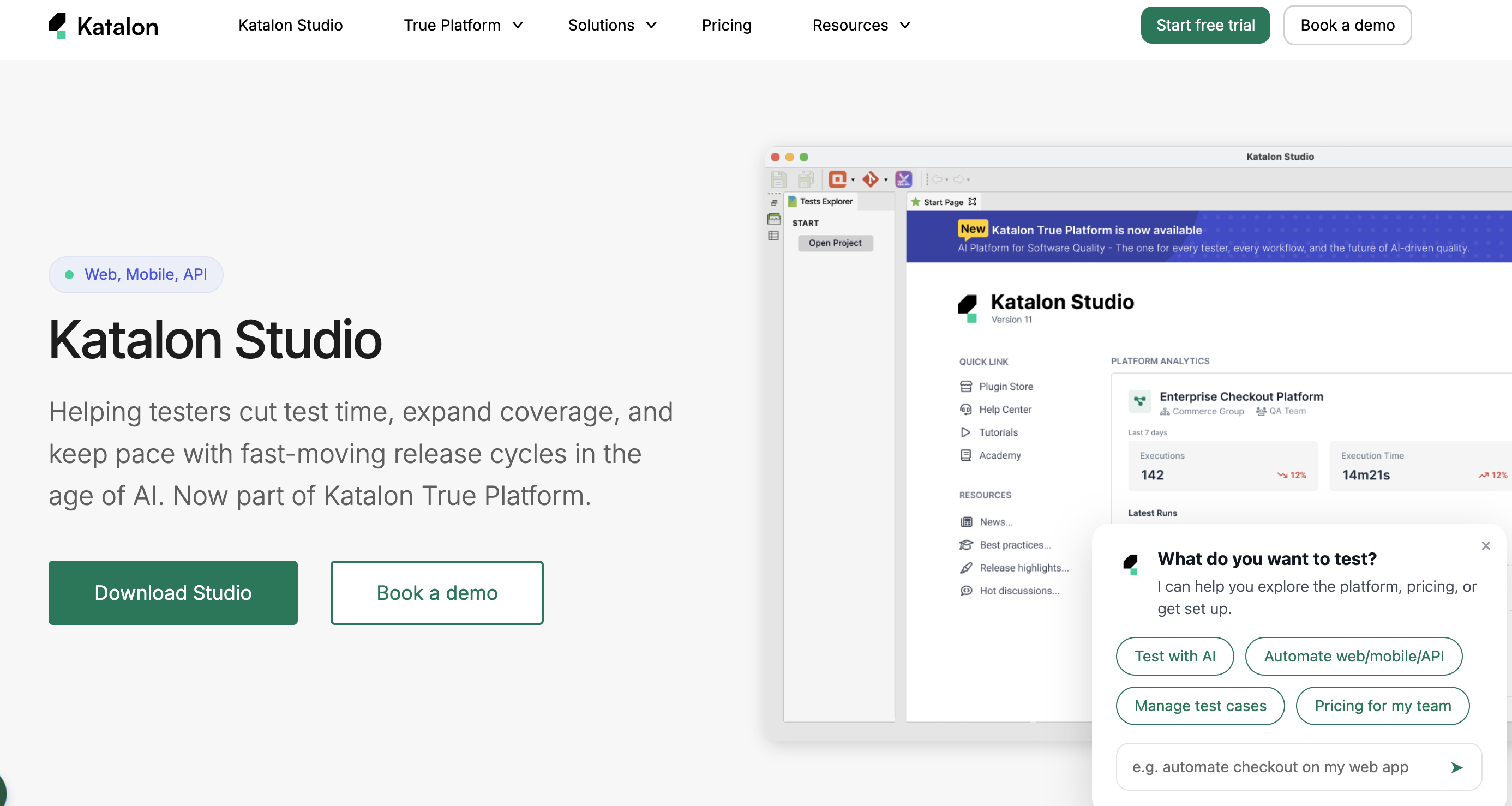
Task: Click the Save All icon in the Studio toolbar
Action: pyautogui.click(x=806, y=179)
